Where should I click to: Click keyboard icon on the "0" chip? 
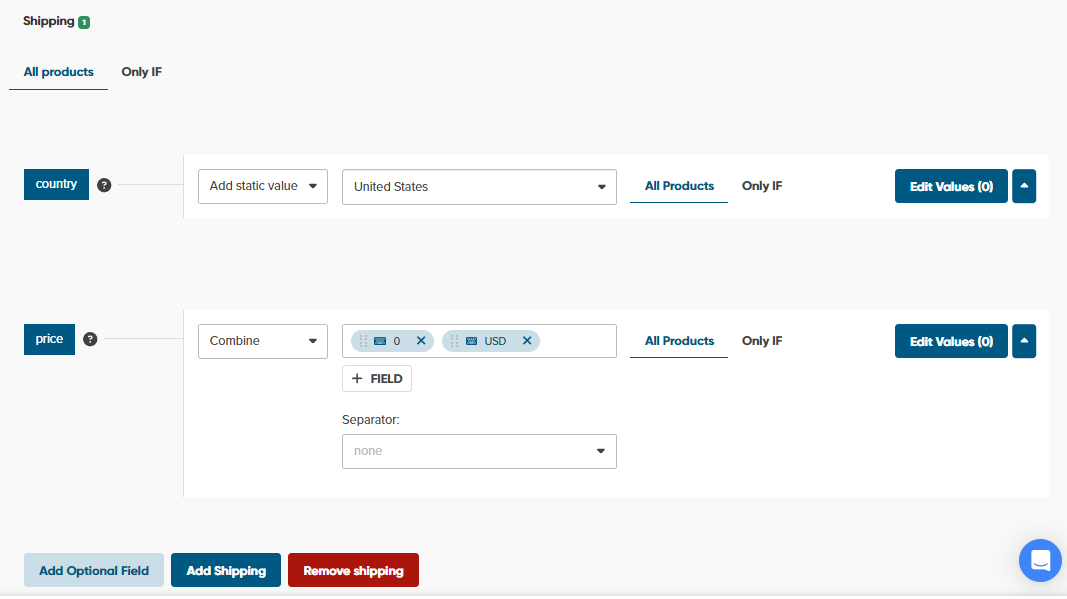[380, 341]
